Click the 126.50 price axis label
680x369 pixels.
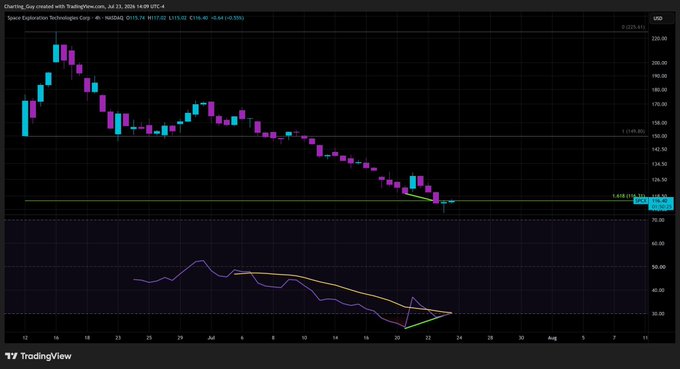click(x=659, y=180)
